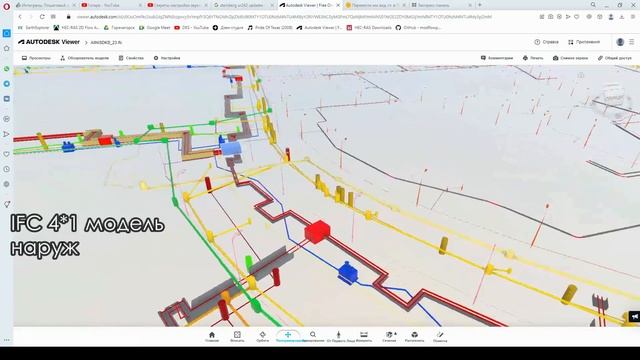Open the Markup pencil tool
The image size is (640, 360).
coord(440,337)
